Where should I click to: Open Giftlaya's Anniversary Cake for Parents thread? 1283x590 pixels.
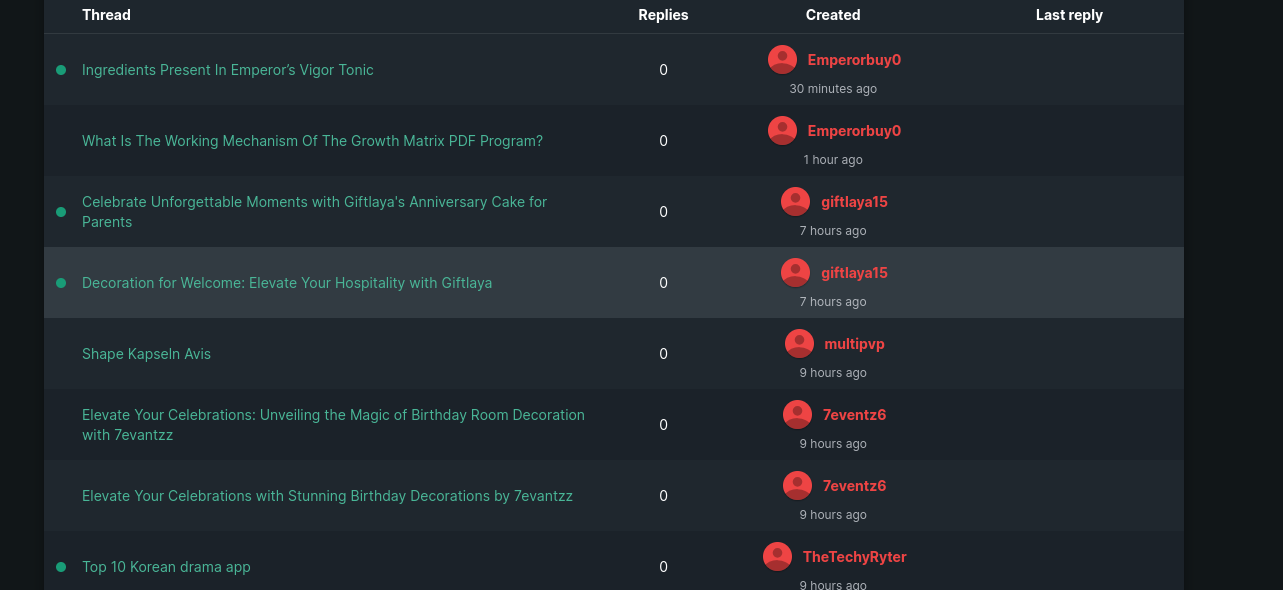314,212
